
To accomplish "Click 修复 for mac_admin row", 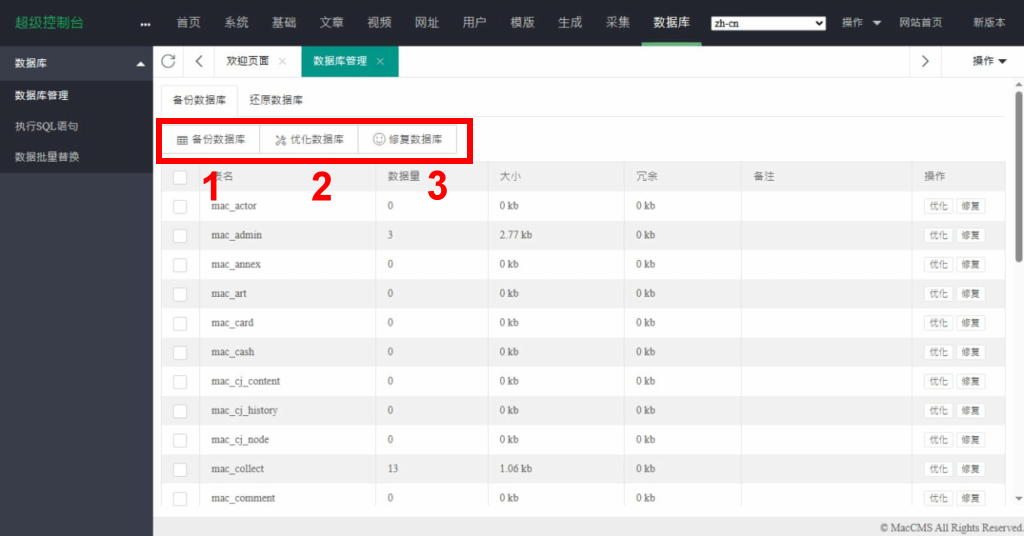I will 970,236.
